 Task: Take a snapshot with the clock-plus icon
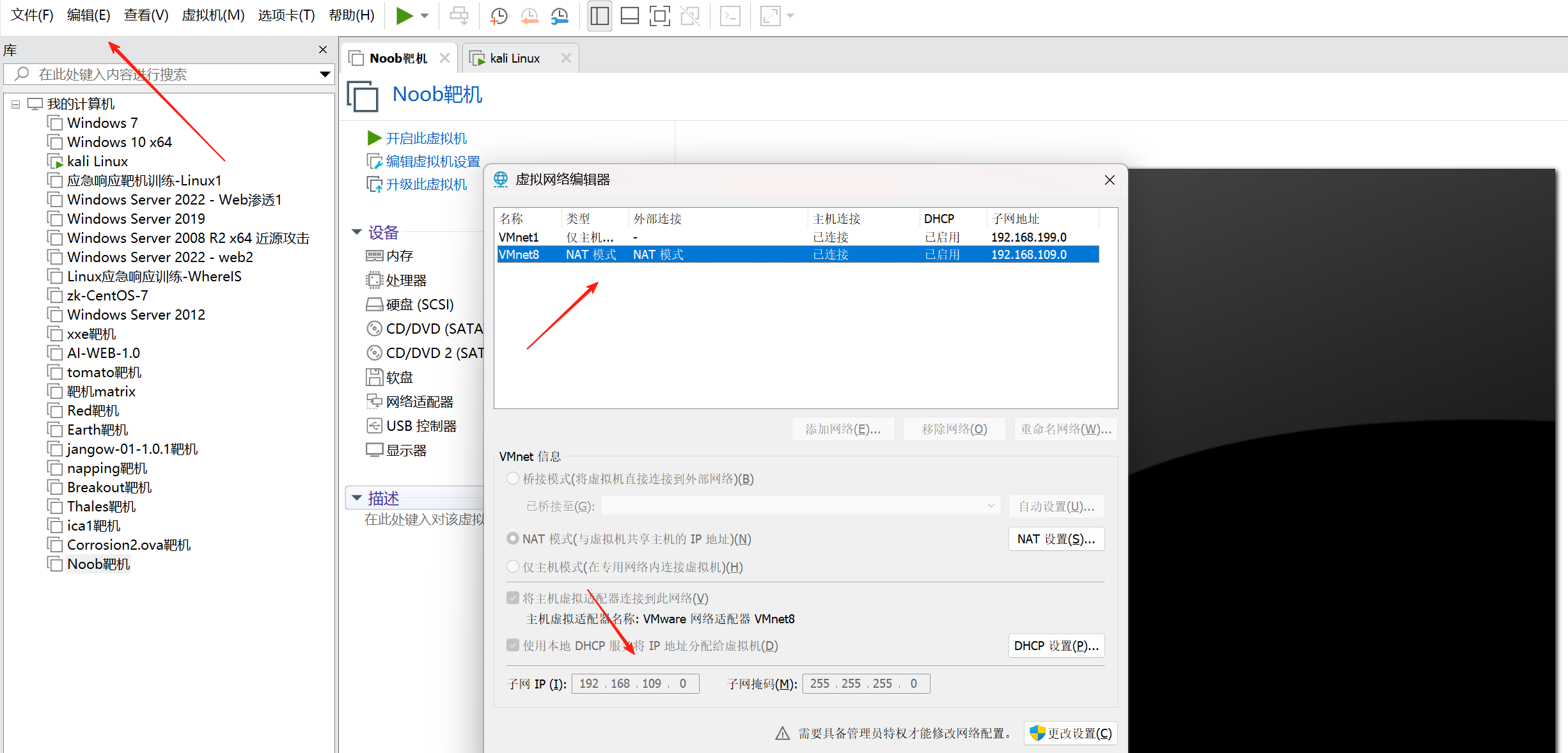pos(499,16)
